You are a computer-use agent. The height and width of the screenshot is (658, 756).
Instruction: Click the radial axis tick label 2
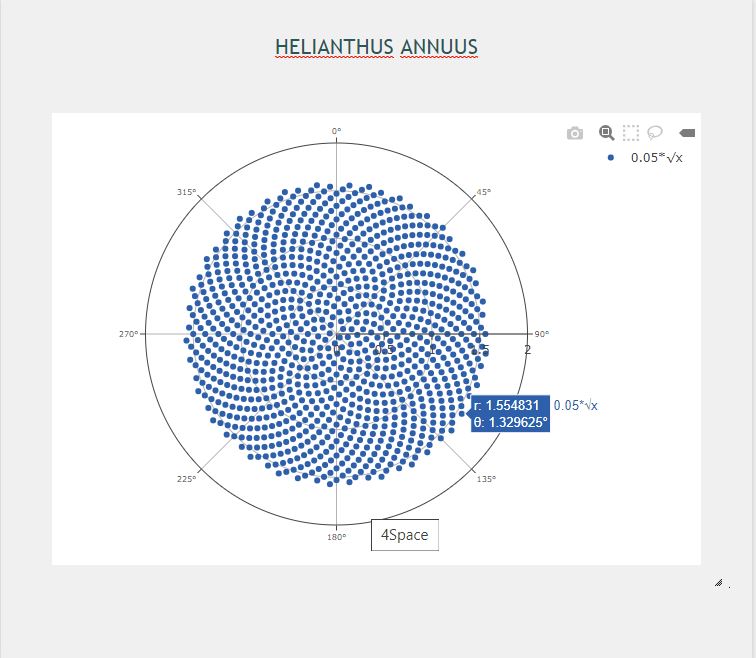(527, 348)
